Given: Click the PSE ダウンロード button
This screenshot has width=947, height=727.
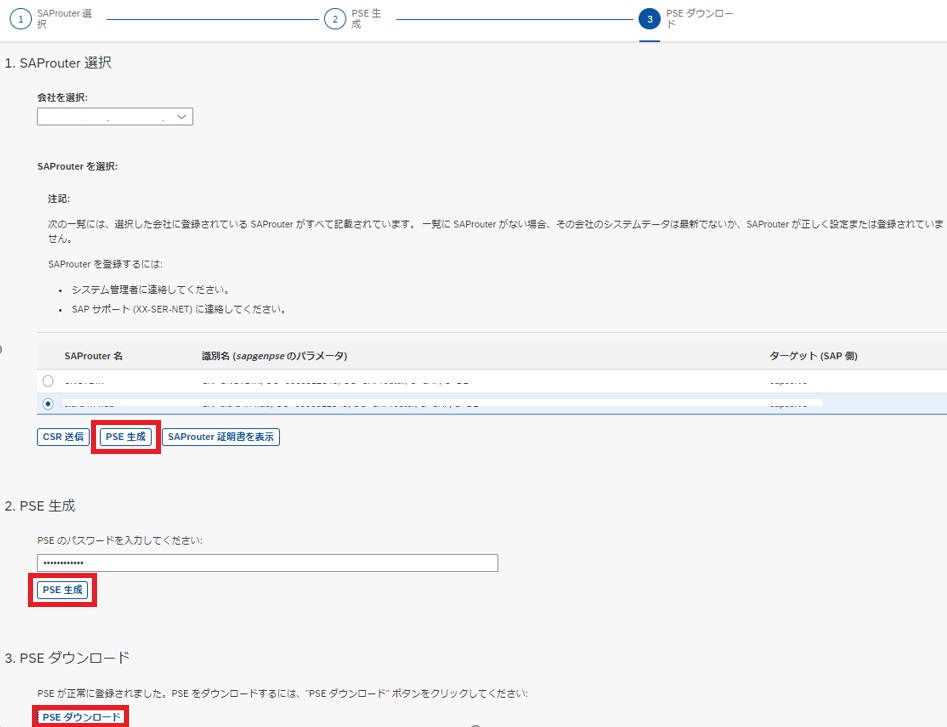Looking at the screenshot, I should click(x=81, y=717).
